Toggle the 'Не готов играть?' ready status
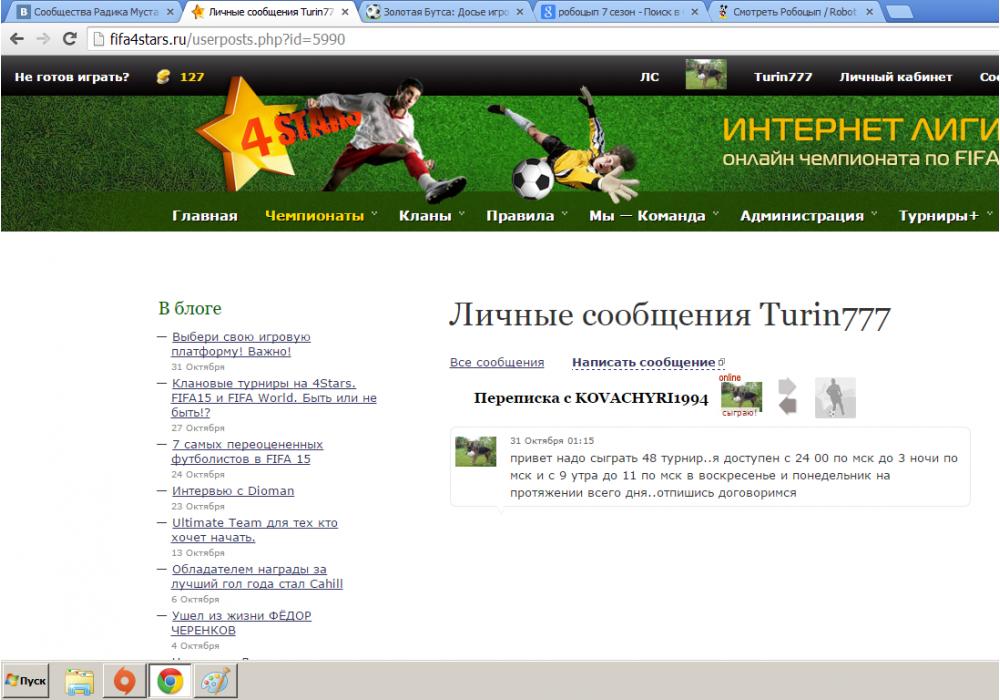Image resolution: width=1000 pixels, height=700 pixels. pos(72,77)
